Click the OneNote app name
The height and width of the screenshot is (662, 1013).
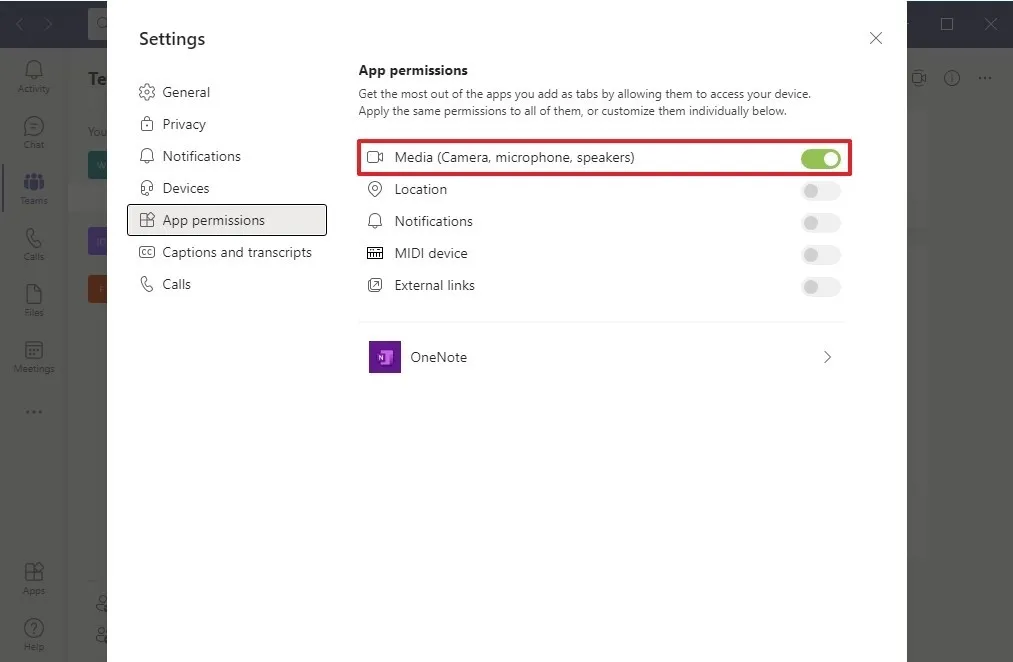click(439, 357)
